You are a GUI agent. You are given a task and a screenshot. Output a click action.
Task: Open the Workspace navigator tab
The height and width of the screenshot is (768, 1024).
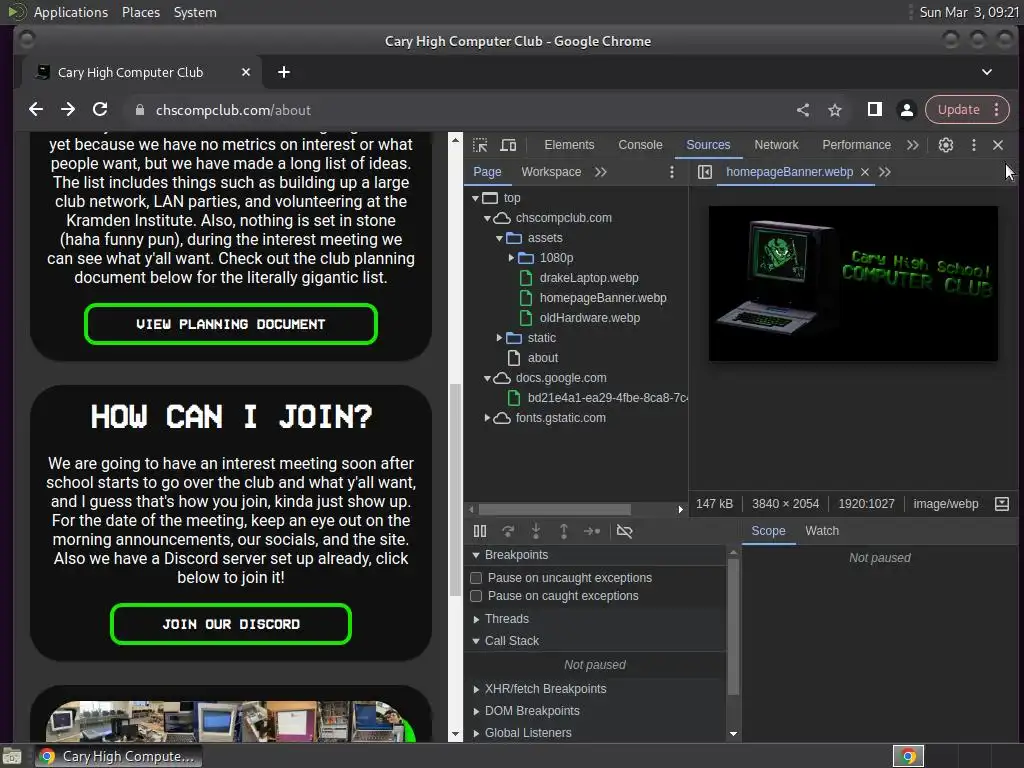pos(551,172)
